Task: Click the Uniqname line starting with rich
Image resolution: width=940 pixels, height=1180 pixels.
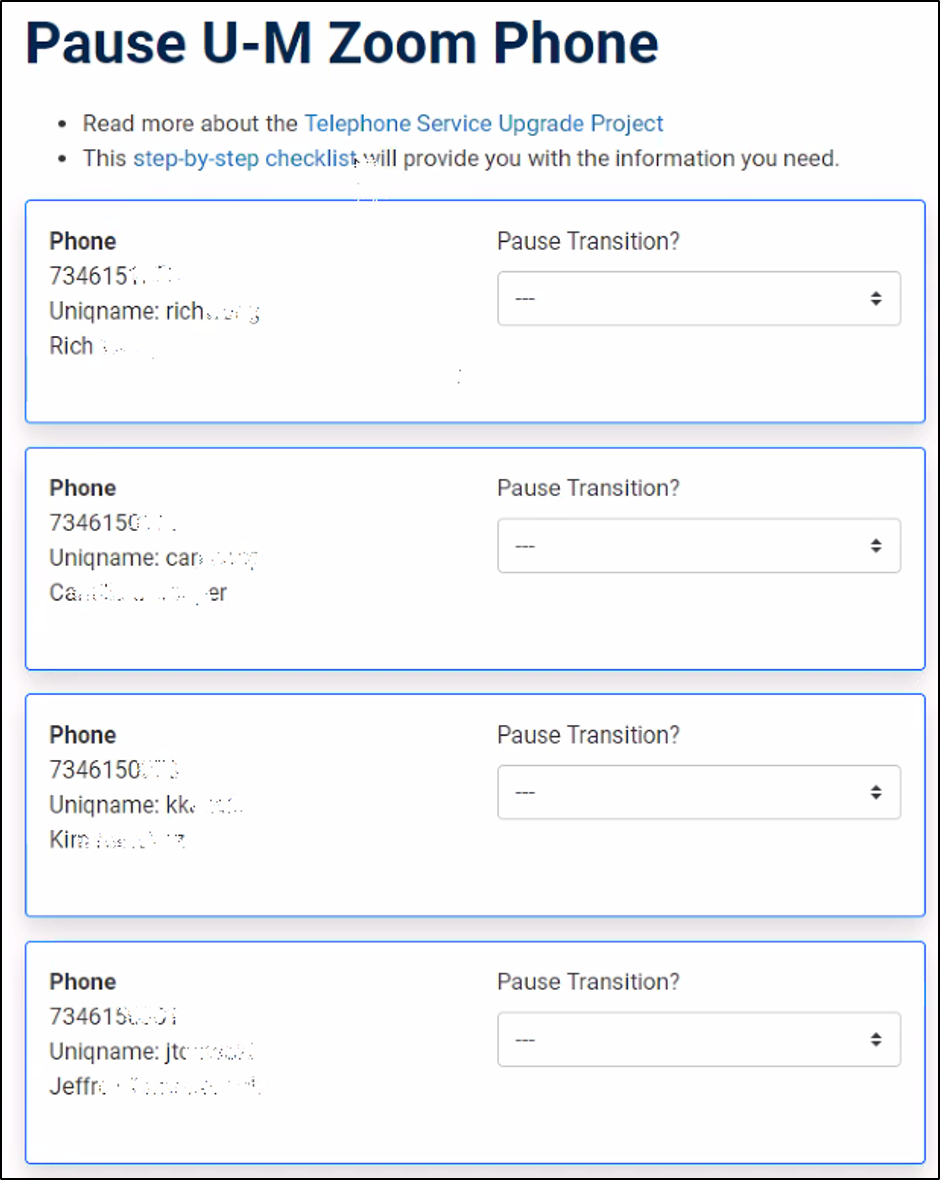Action: (154, 311)
